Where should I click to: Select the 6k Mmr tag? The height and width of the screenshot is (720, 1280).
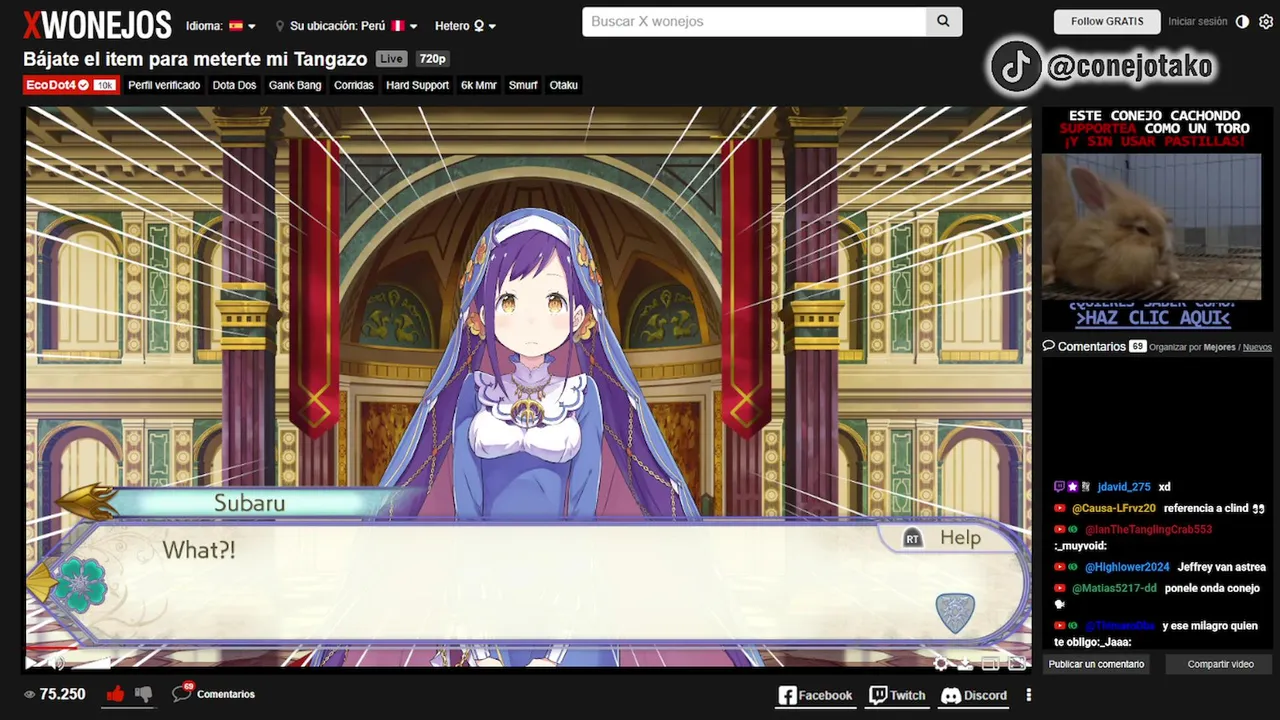[479, 85]
